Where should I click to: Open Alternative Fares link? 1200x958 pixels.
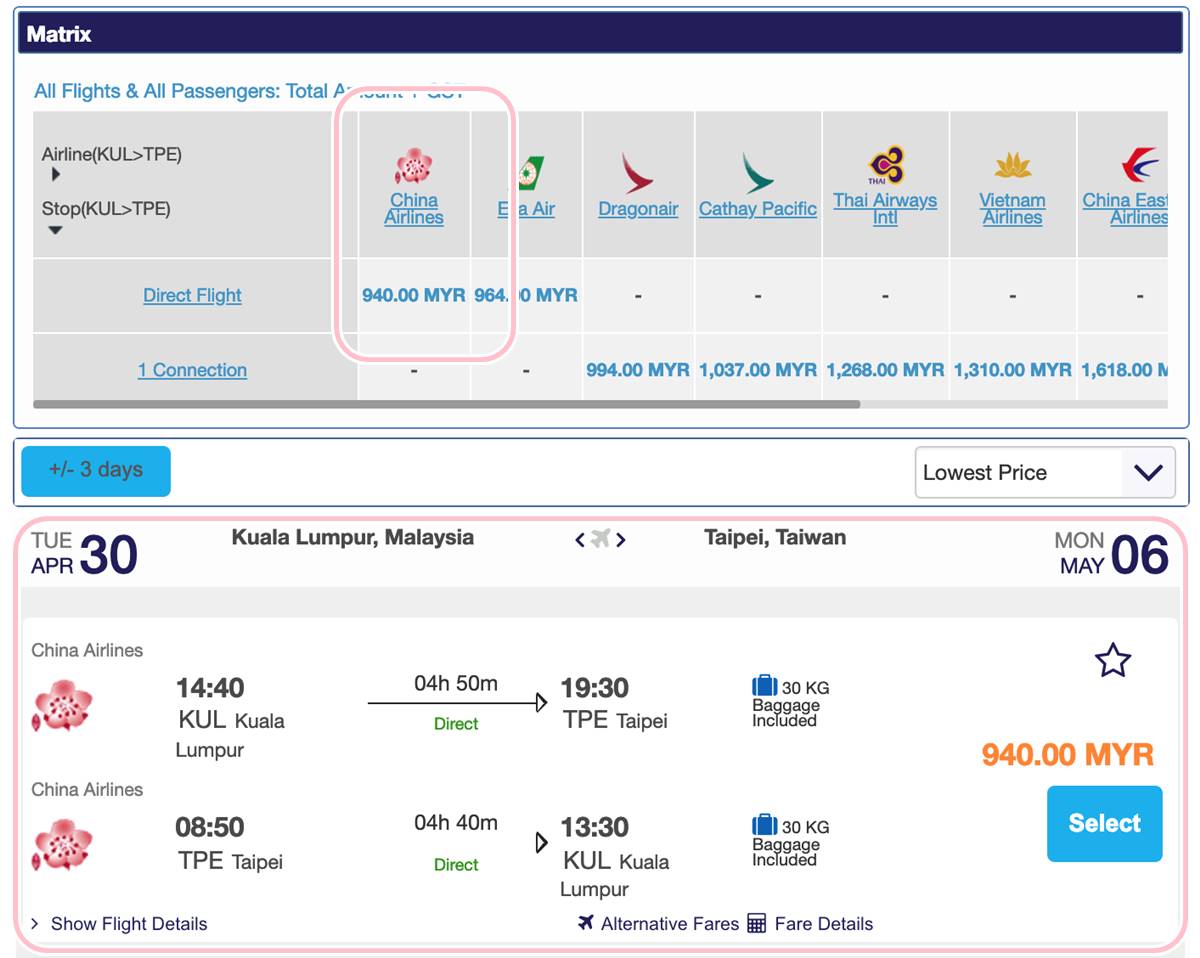pyautogui.click(x=669, y=924)
